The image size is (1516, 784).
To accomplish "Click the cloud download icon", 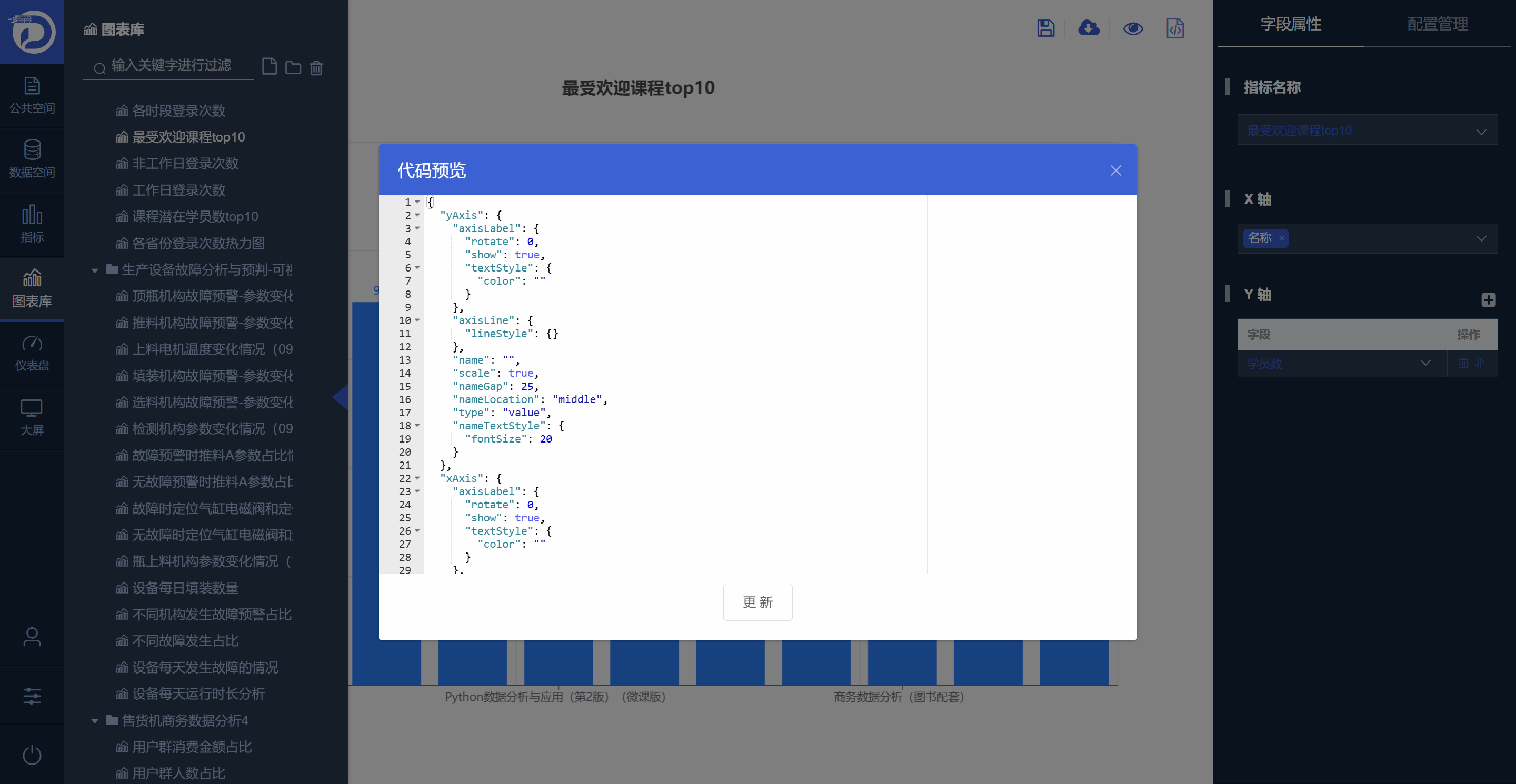I will click(x=1088, y=28).
